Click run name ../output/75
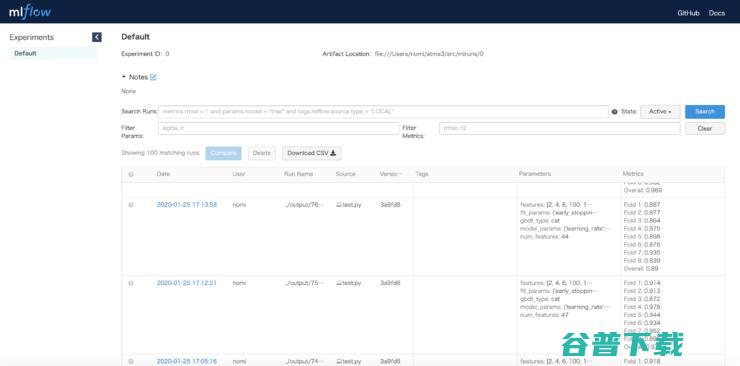 304,283
